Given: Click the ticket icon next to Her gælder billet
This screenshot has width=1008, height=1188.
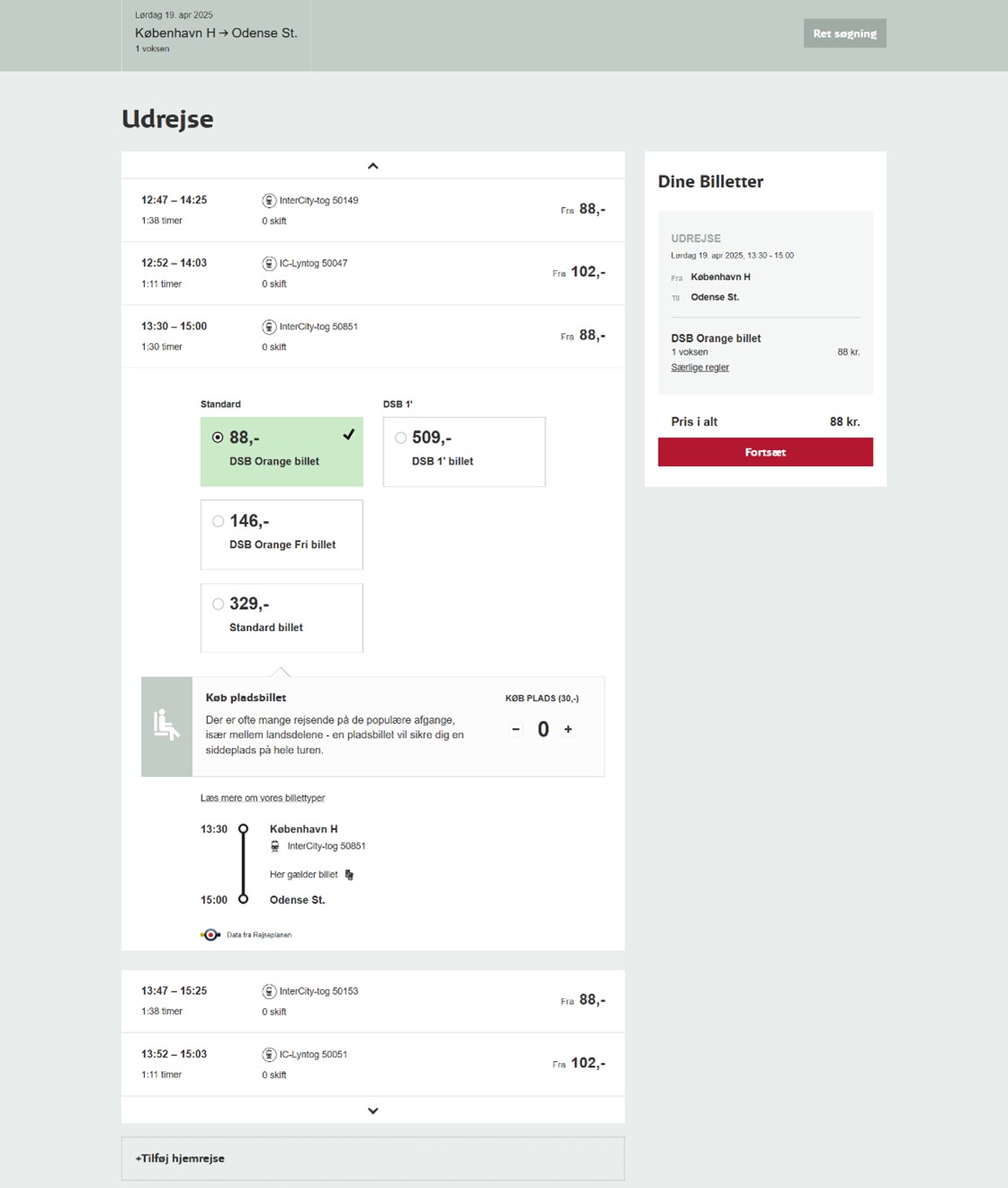Looking at the screenshot, I should click(x=349, y=875).
